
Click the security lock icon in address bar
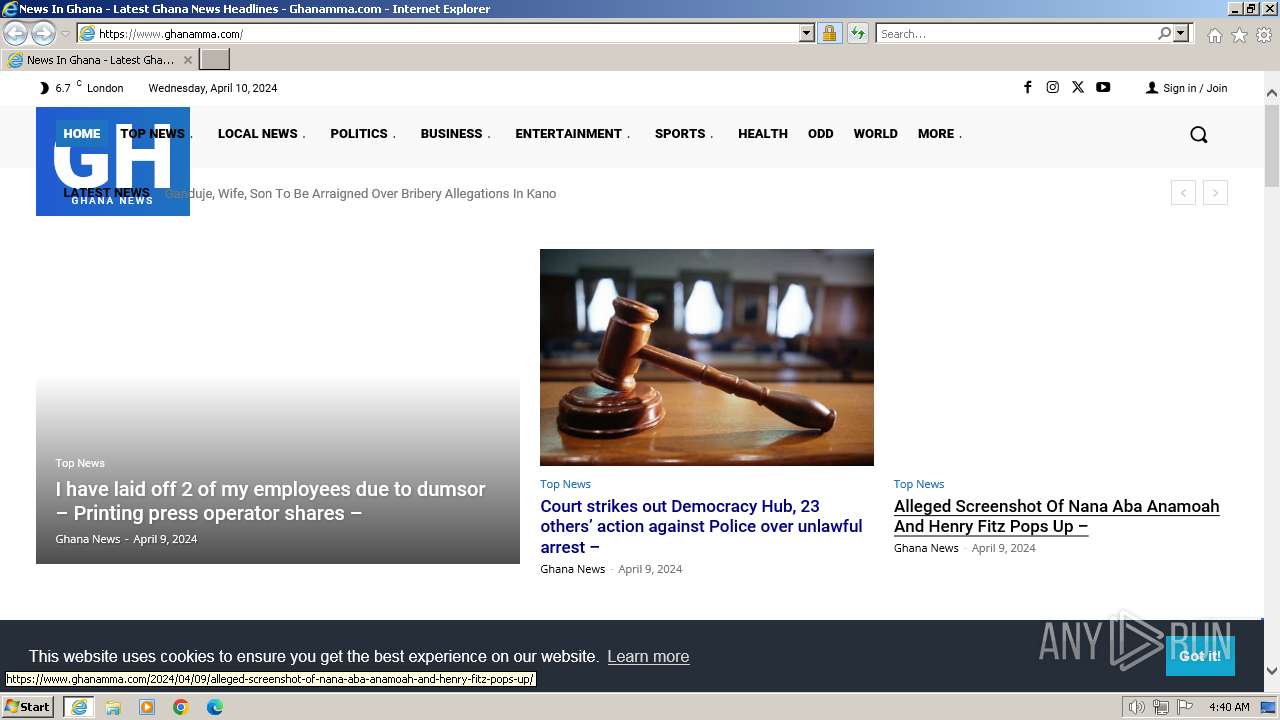tap(829, 34)
